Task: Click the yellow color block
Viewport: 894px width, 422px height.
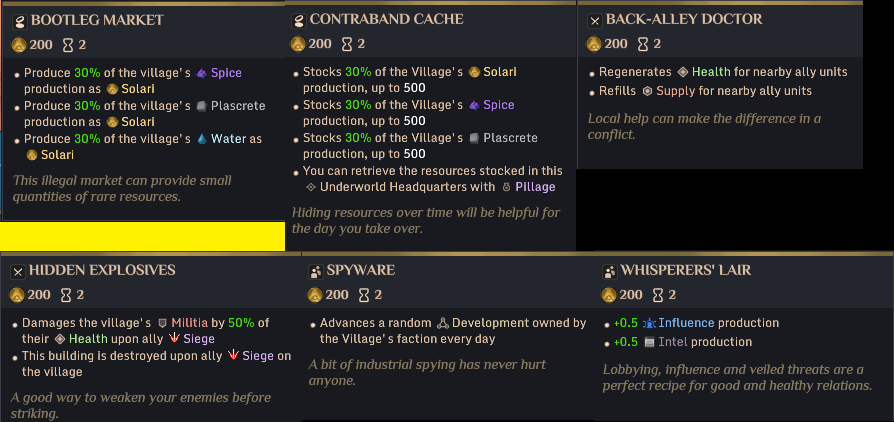Action: [x=142, y=236]
